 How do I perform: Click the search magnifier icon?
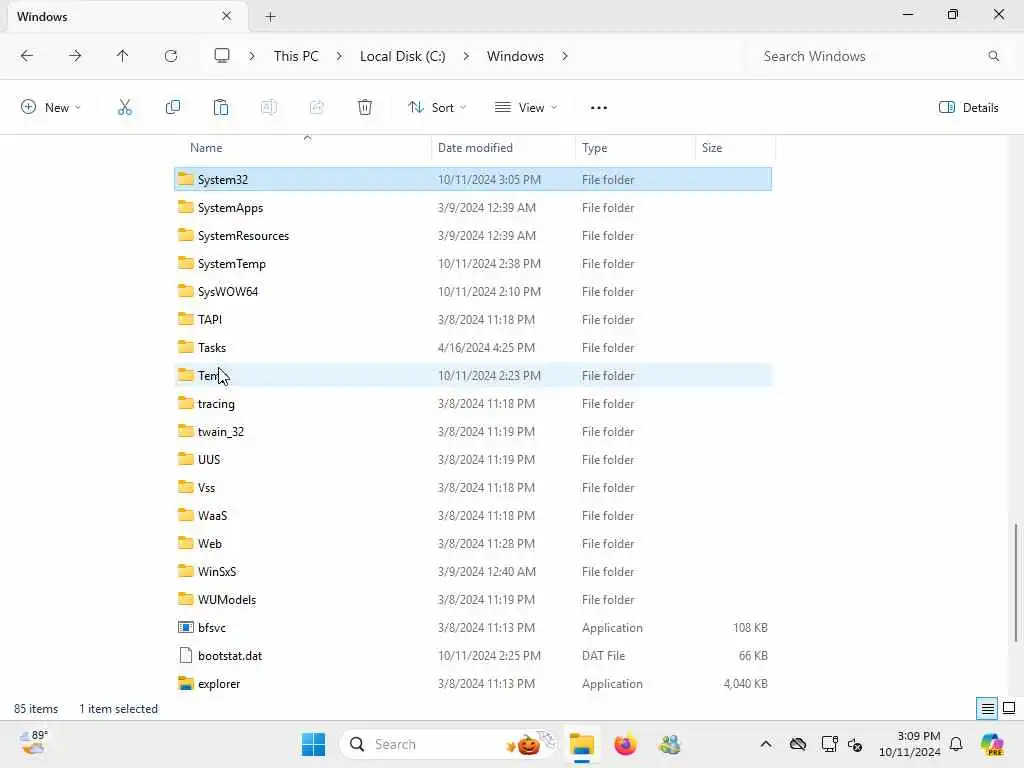[x=993, y=56]
